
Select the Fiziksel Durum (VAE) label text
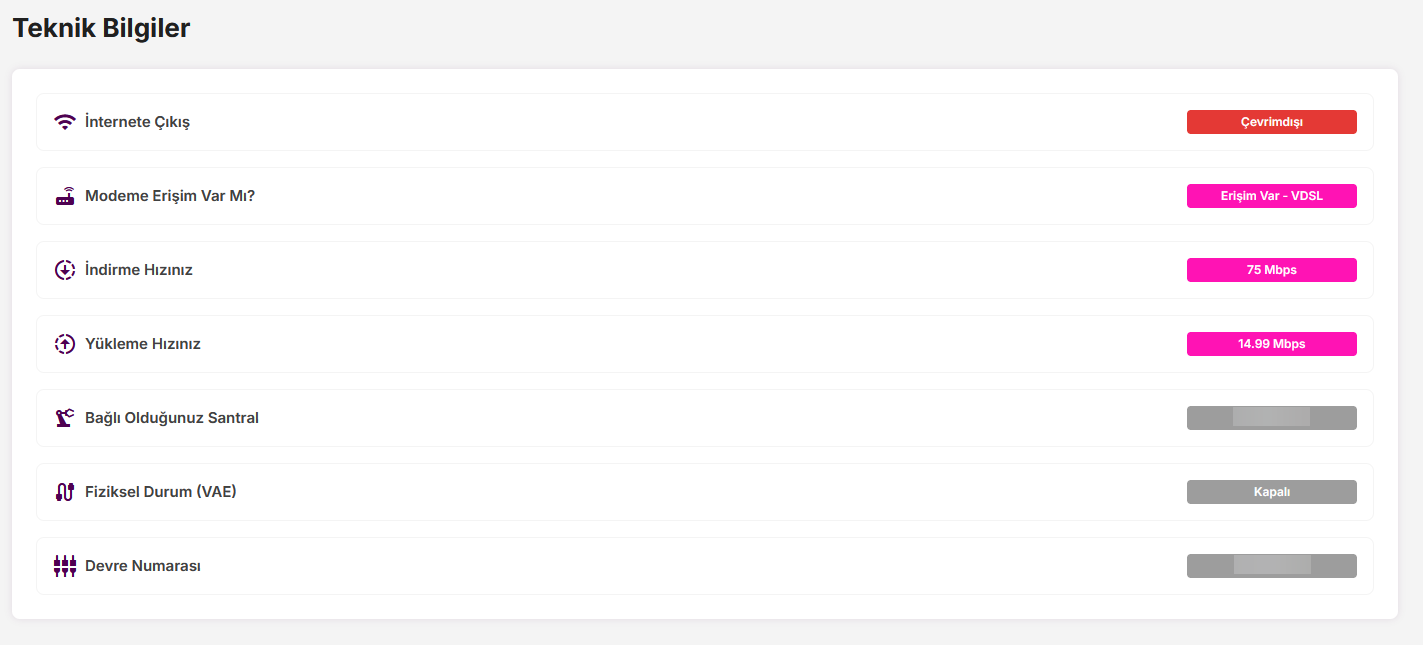(161, 492)
